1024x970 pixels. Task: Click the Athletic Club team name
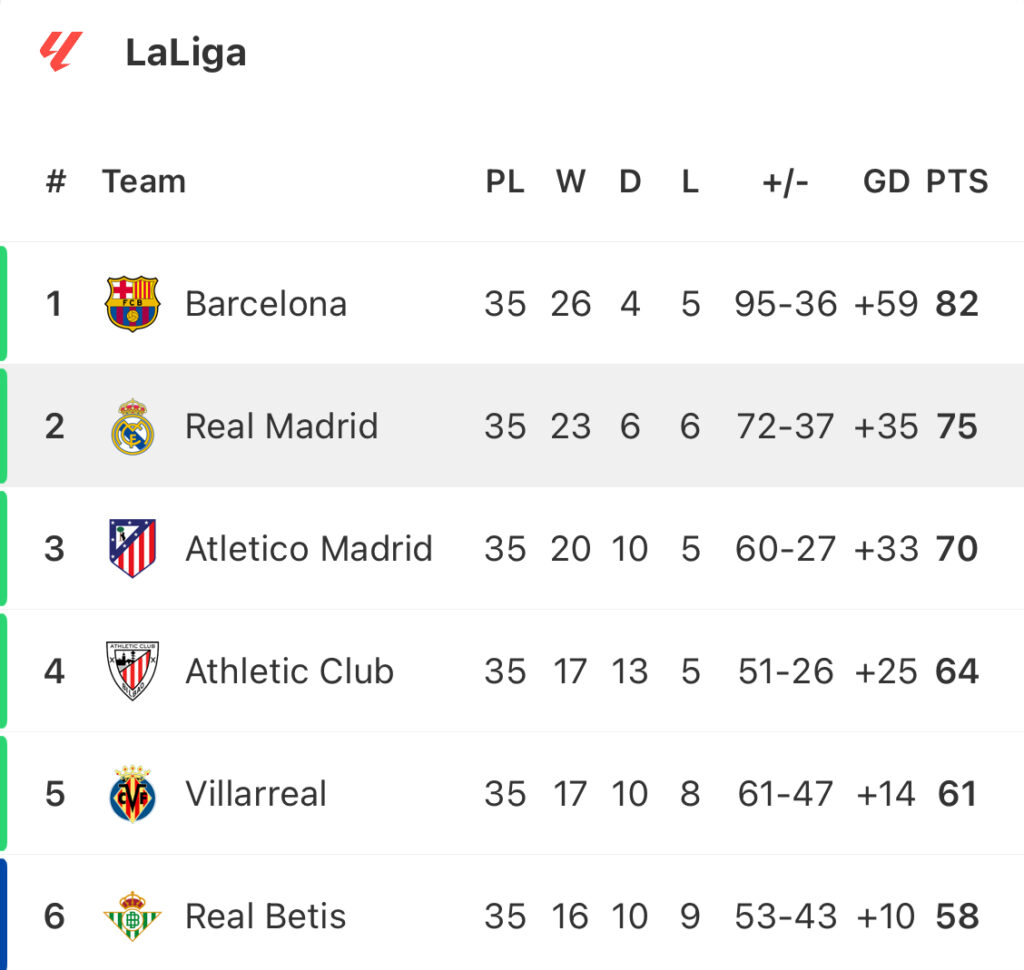[289, 671]
